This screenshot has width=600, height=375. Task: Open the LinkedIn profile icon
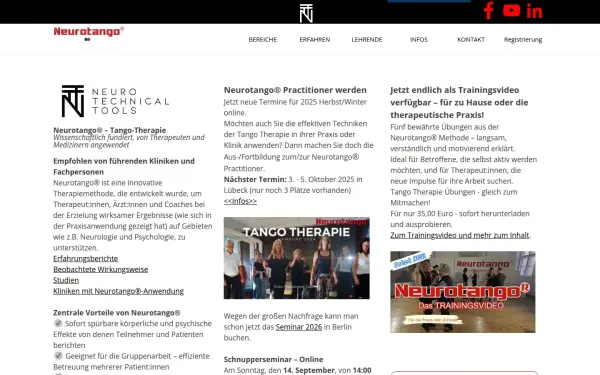pos(534,11)
